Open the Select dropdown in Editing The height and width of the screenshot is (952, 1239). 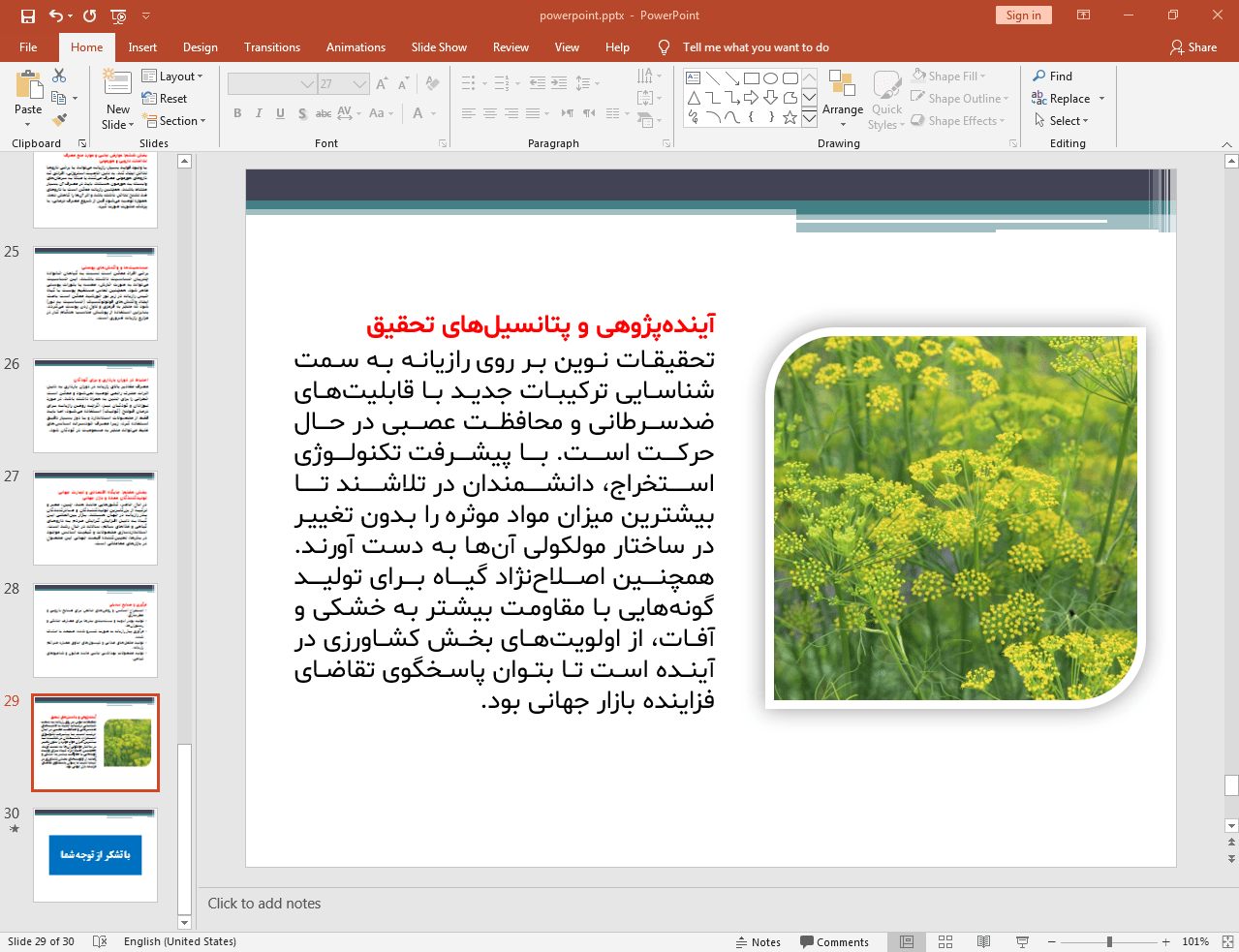[1061, 121]
